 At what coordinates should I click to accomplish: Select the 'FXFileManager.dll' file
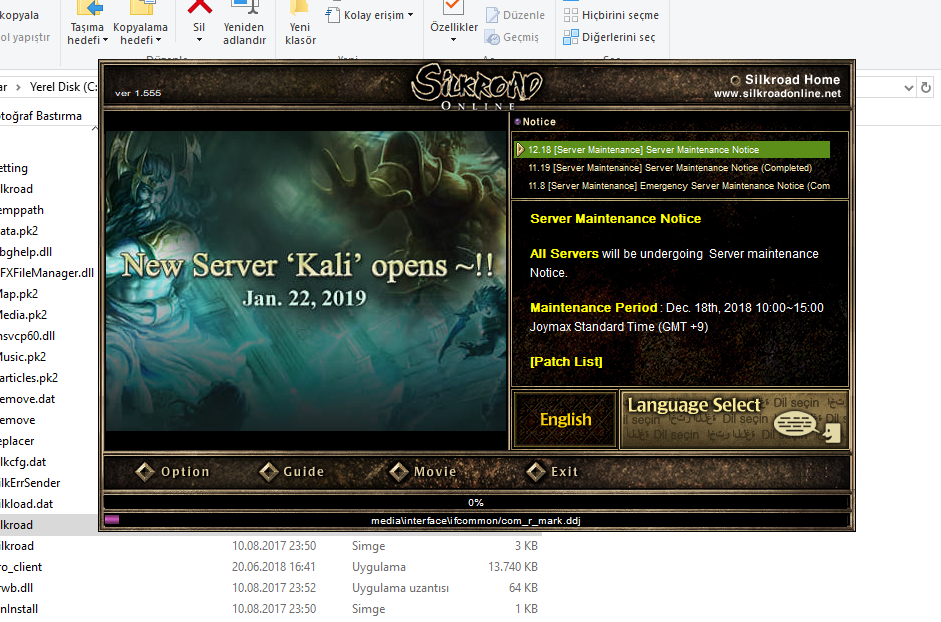click(47, 273)
